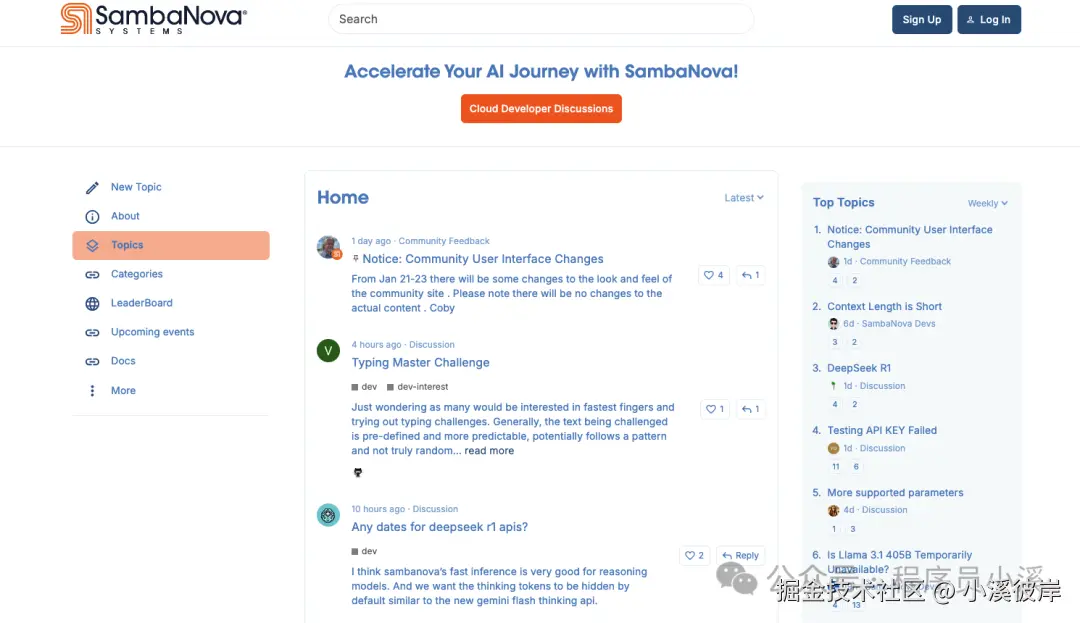The width and height of the screenshot is (1080, 623).
Task: Open Categories from the sidebar menu
Action: (137, 275)
